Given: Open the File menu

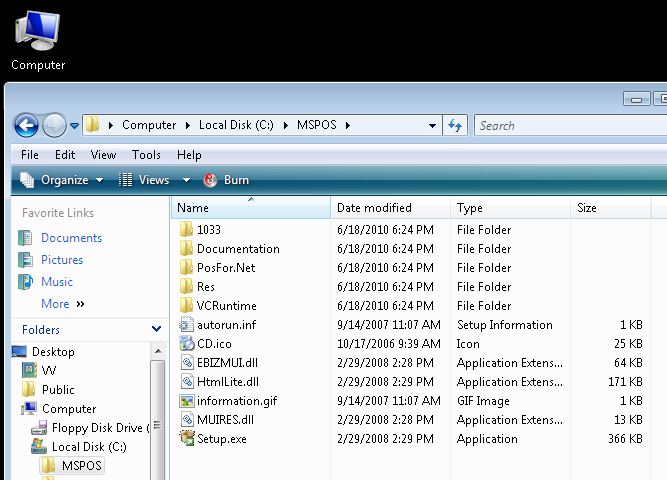Looking at the screenshot, I should pos(30,155).
